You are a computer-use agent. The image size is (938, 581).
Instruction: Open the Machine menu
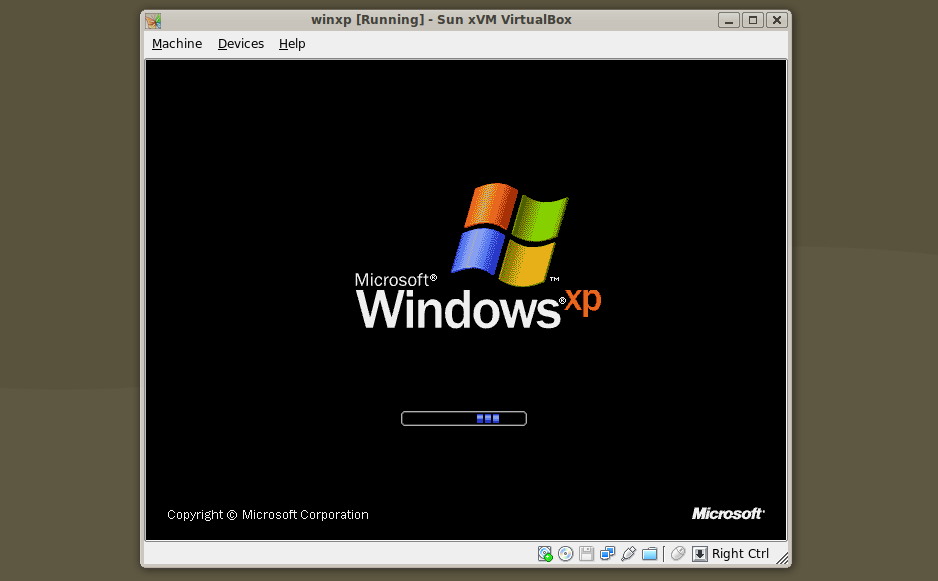176,44
